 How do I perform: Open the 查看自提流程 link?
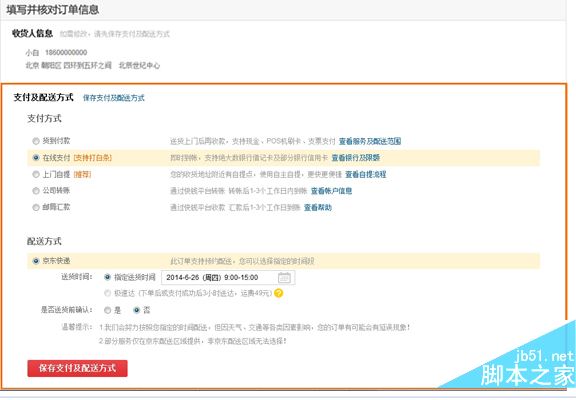366,174
